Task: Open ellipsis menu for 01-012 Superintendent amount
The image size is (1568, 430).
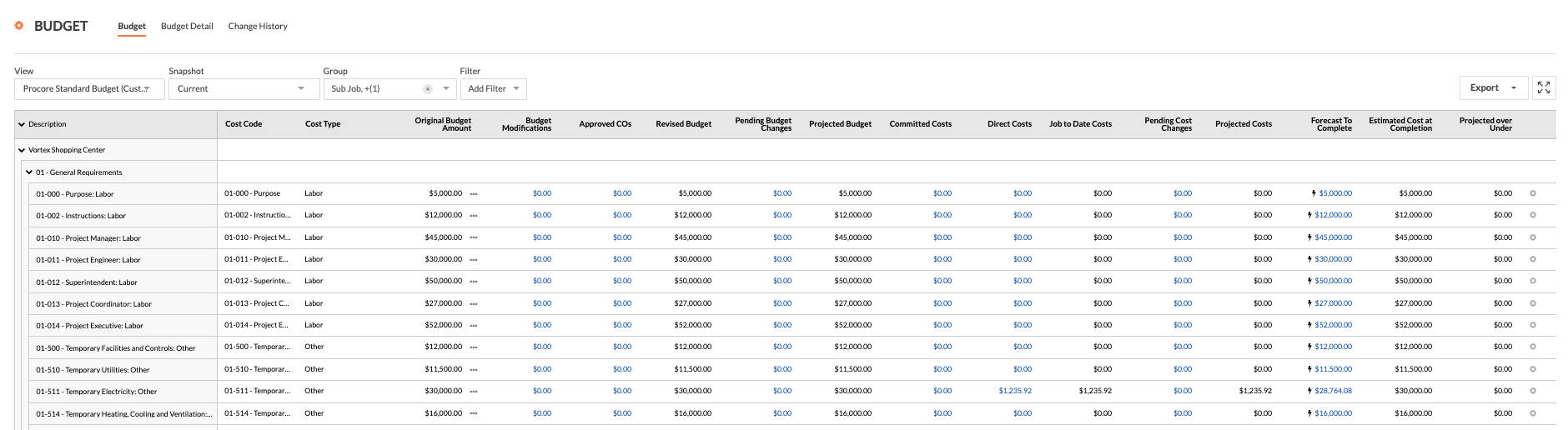Action: [x=474, y=281]
